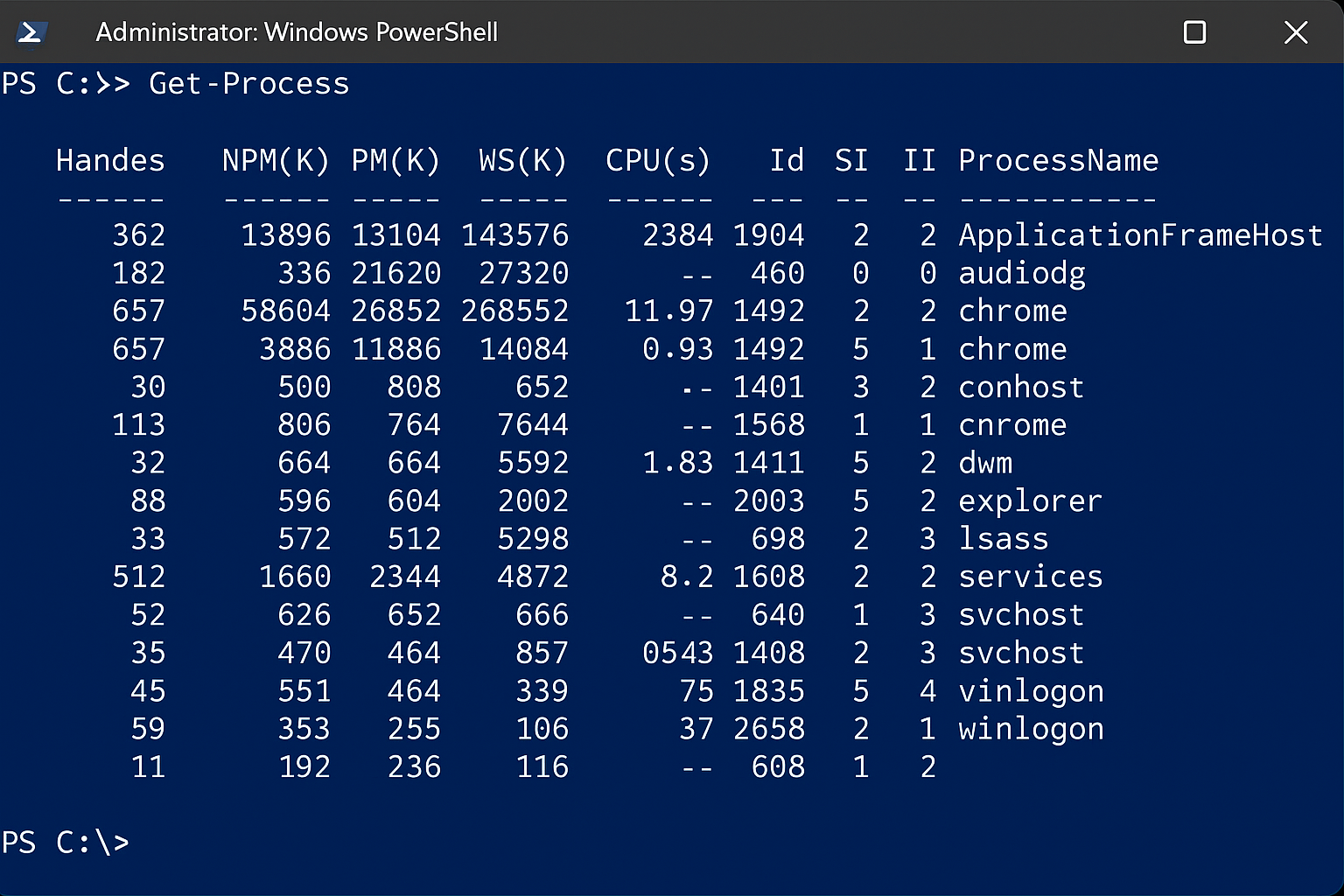The image size is (1344, 896).
Task: Select the chrome process name in the output
Action: (1012, 311)
